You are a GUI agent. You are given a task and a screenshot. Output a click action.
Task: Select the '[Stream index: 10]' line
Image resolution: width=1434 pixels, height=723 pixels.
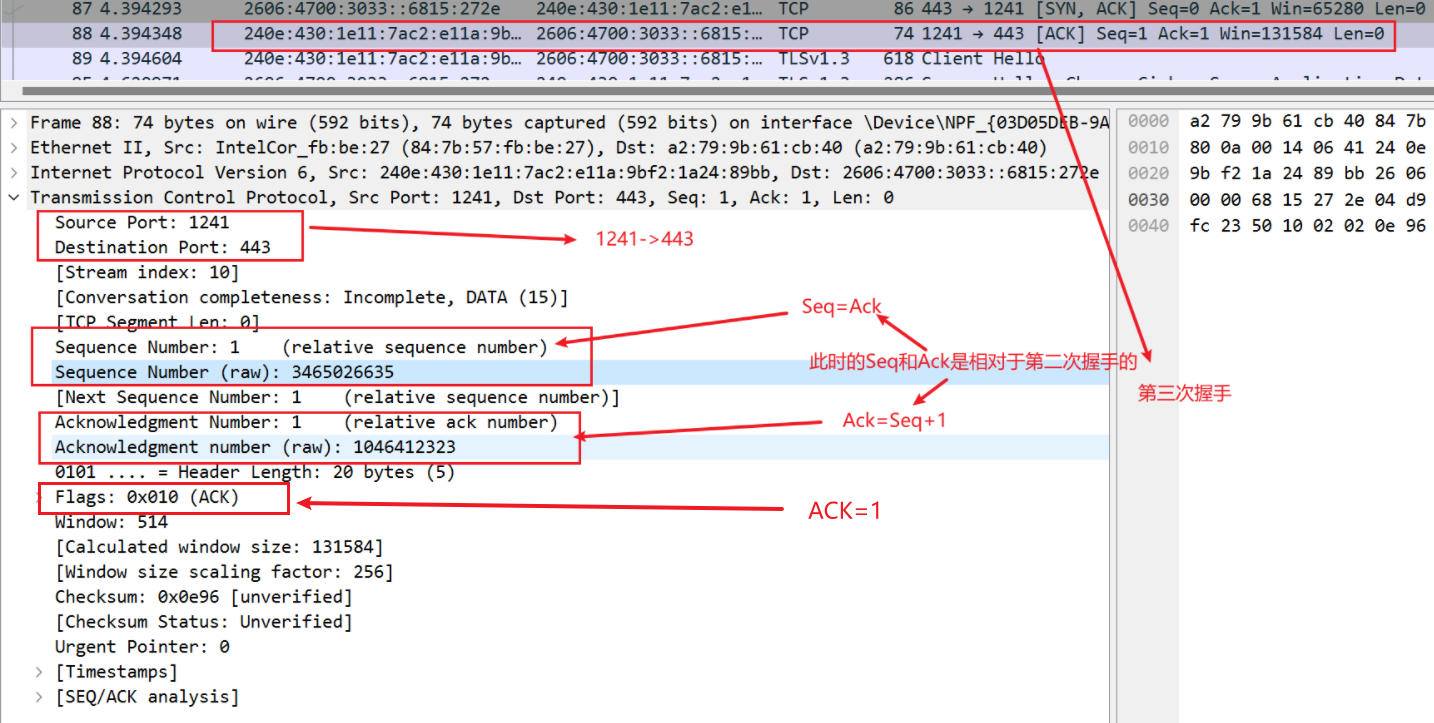[x=147, y=272]
